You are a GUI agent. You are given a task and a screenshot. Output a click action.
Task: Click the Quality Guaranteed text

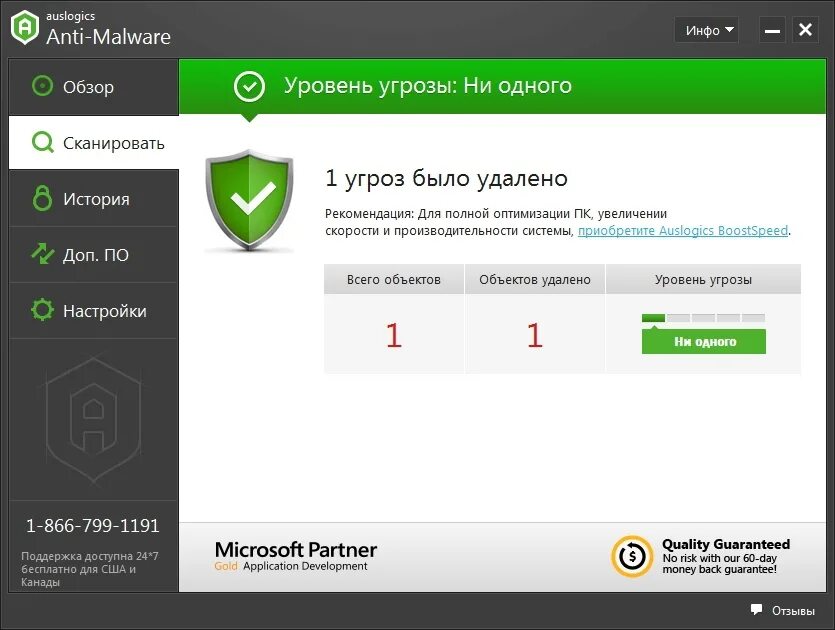(x=726, y=544)
